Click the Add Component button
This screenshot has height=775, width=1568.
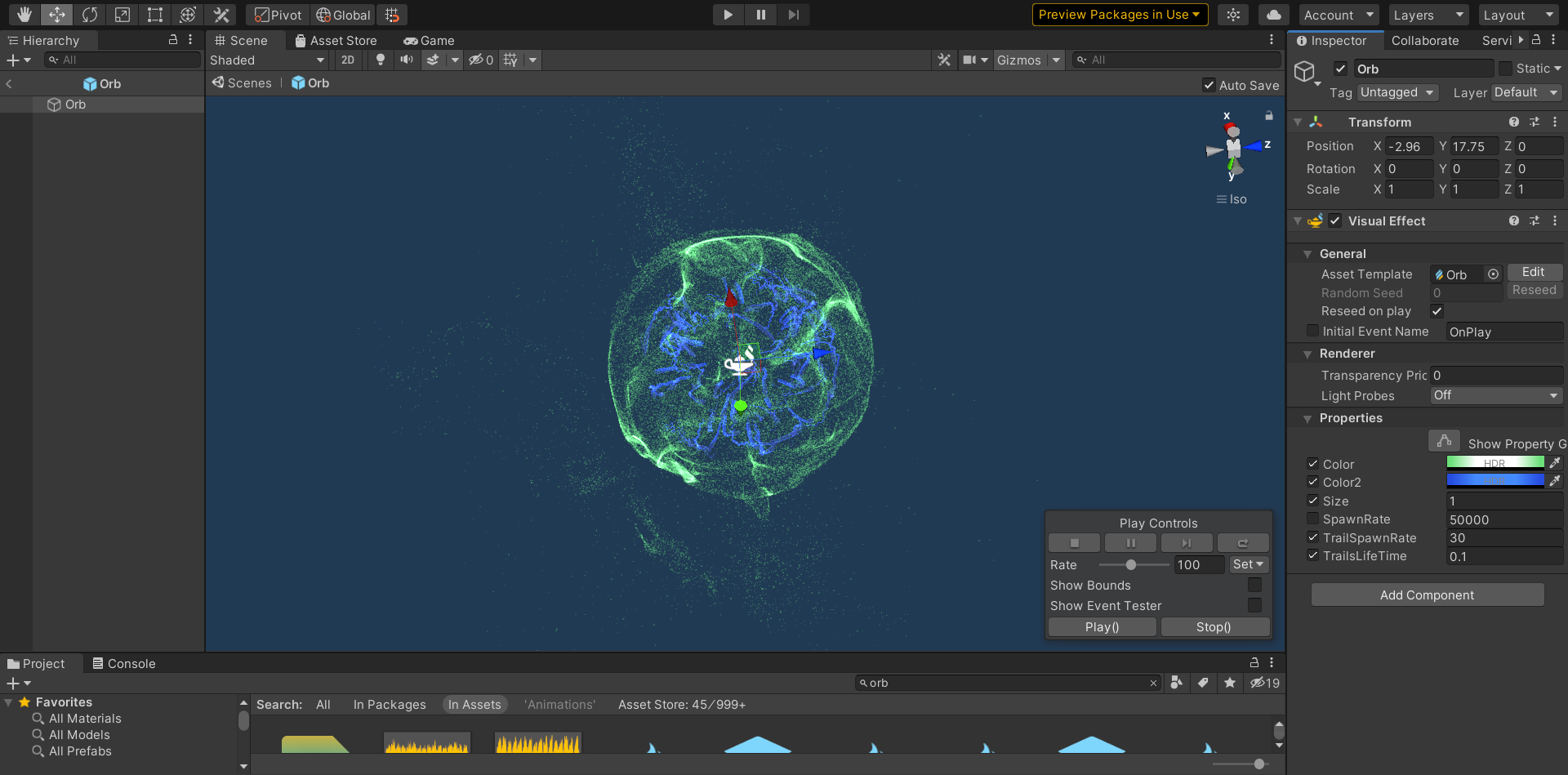(1427, 595)
